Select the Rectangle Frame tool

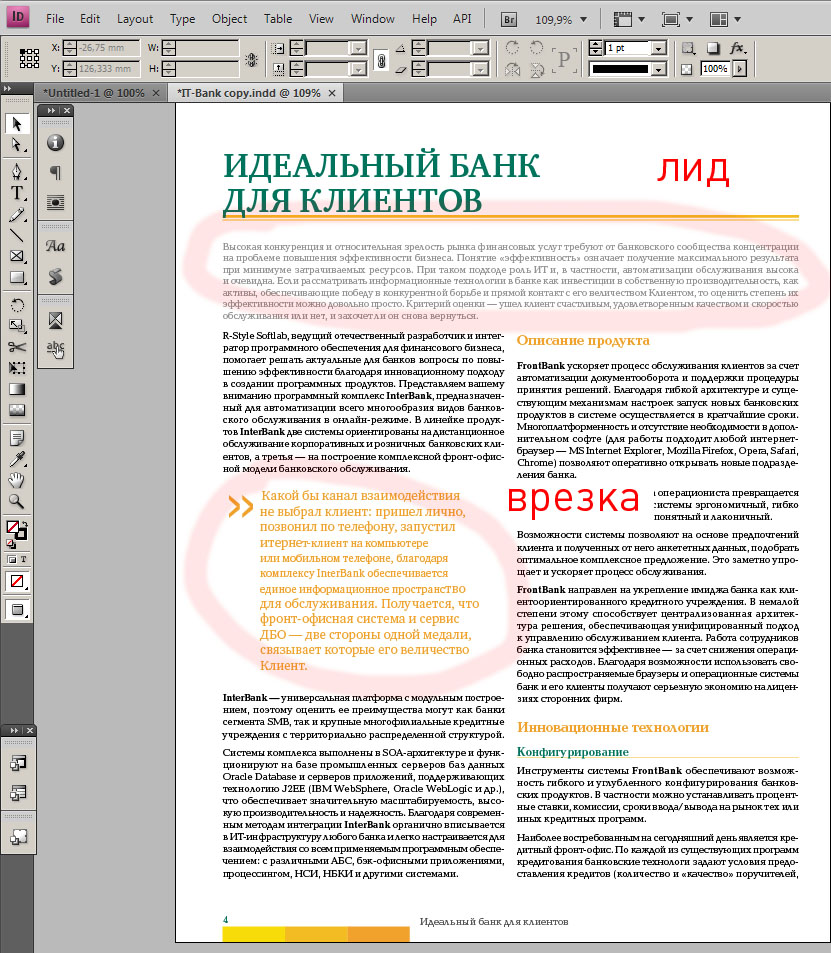tap(17, 256)
